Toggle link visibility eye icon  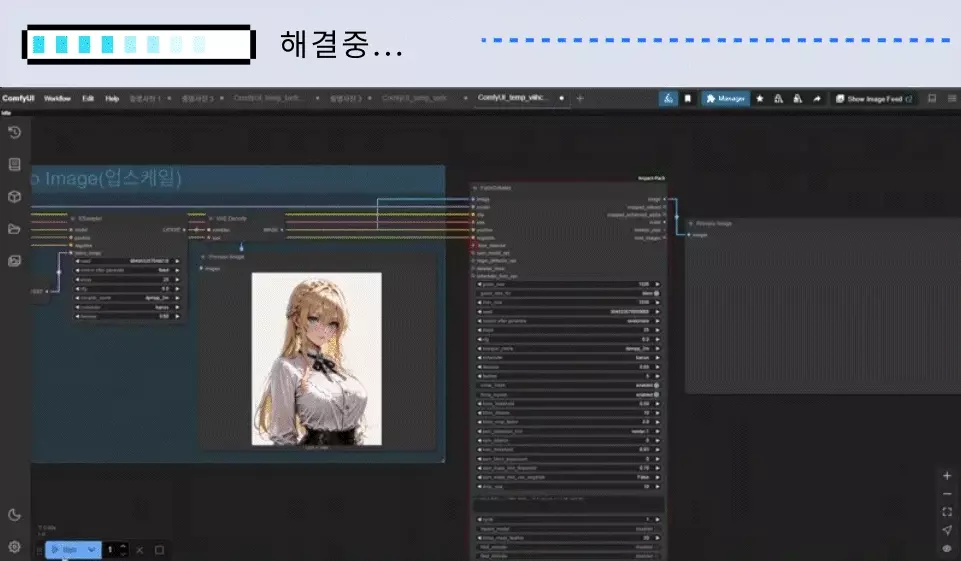coord(947,548)
